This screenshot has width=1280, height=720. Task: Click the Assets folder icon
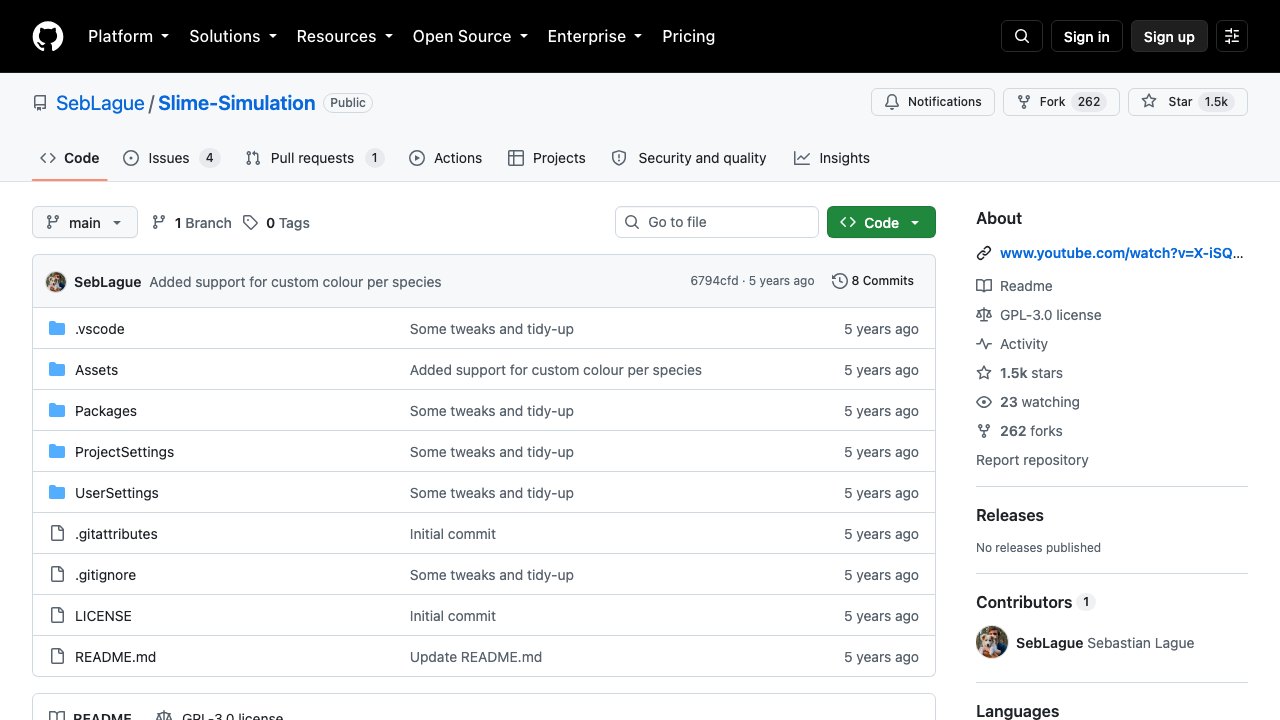tap(57, 370)
